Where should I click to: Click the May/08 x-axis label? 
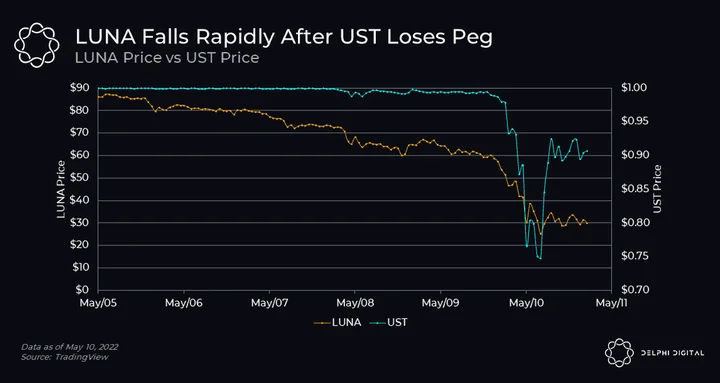click(x=355, y=303)
